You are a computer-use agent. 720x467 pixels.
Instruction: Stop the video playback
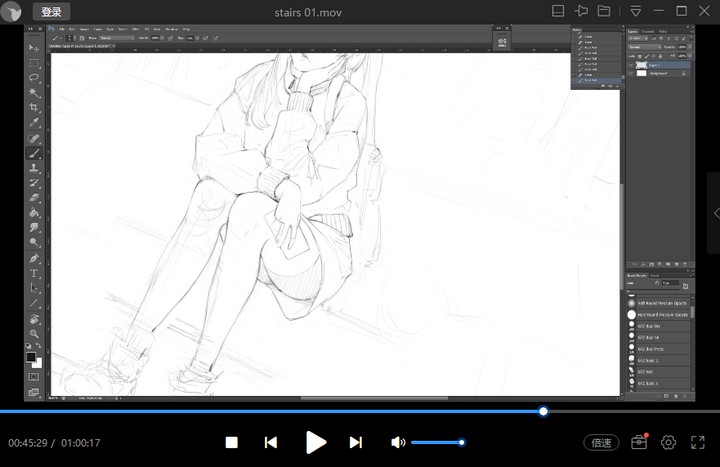click(231, 442)
